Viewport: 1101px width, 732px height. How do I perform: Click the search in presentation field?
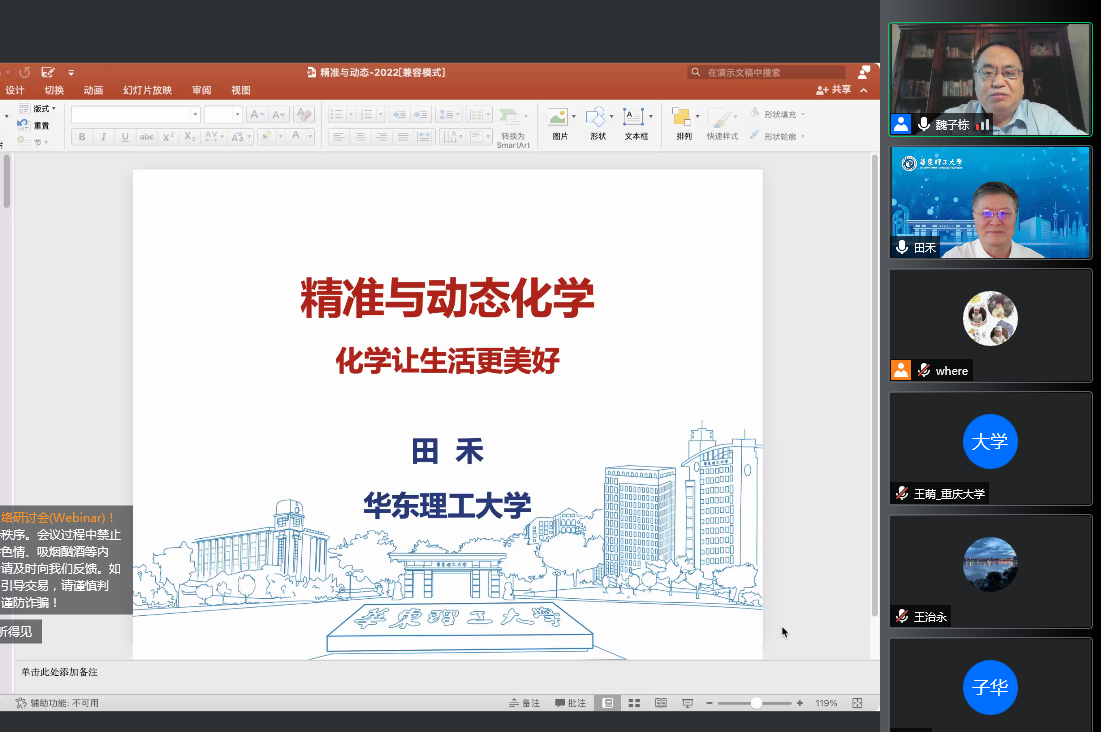point(770,72)
